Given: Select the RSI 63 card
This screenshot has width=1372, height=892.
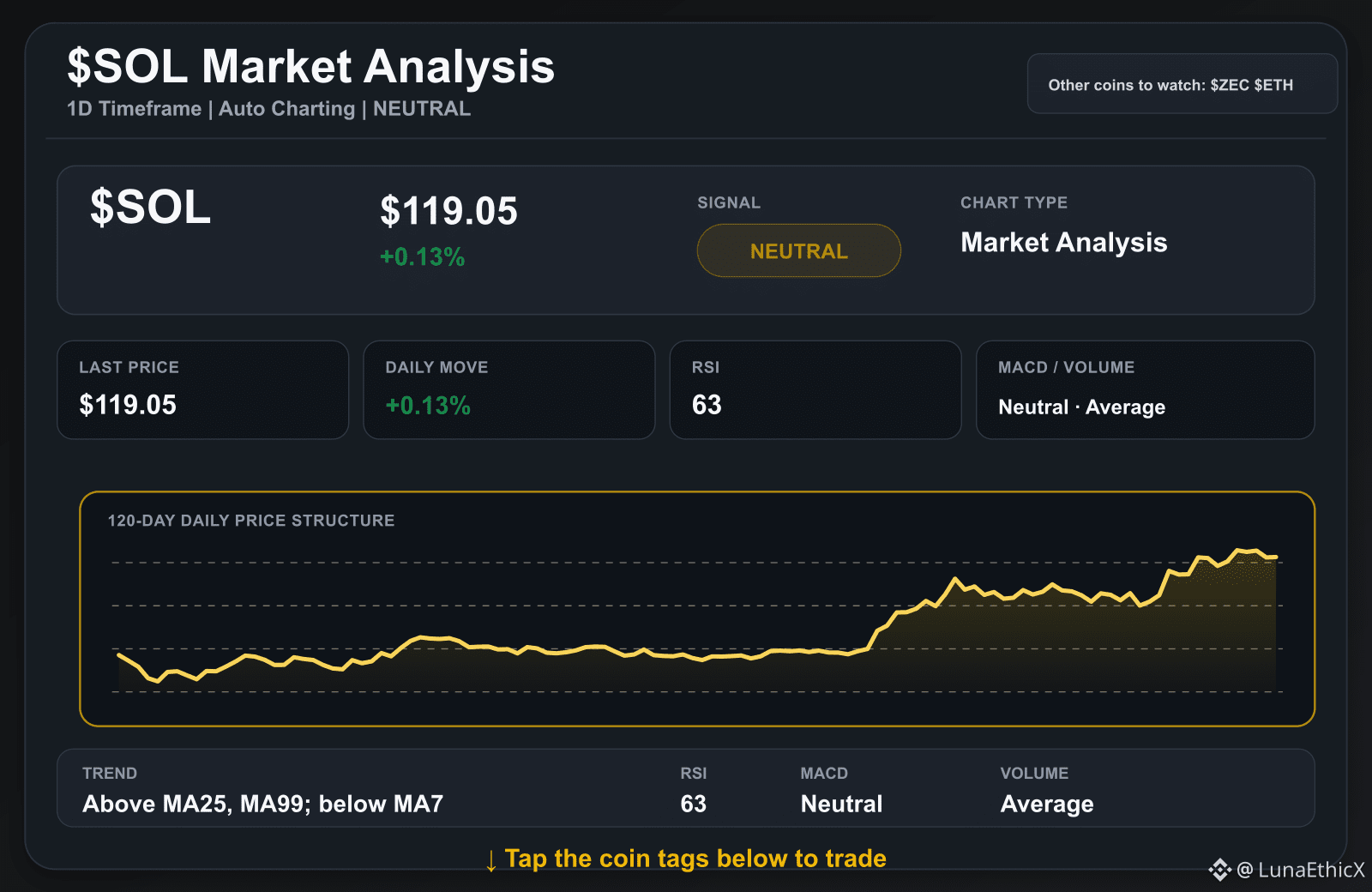Looking at the screenshot, I should (x=815, y=390).
